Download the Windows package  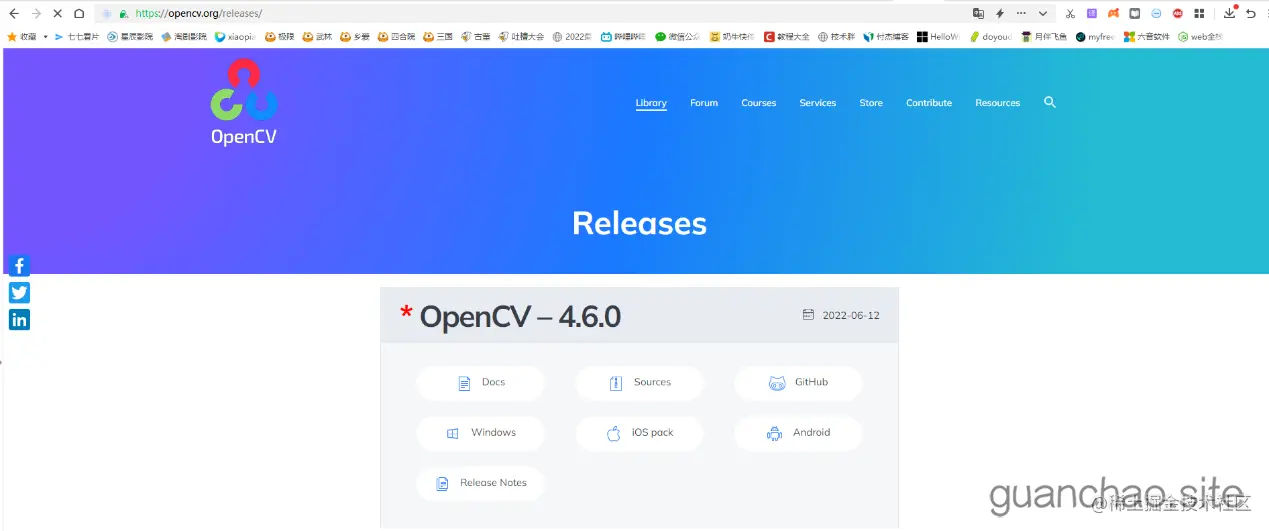click(480, 433)
